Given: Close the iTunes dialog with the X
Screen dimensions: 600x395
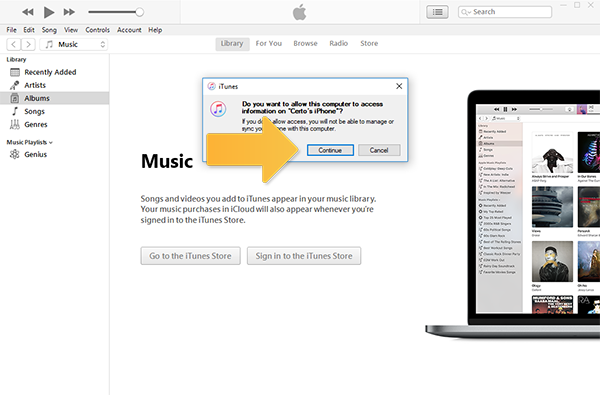Looking at the screenshot, I should pos(399,86).
